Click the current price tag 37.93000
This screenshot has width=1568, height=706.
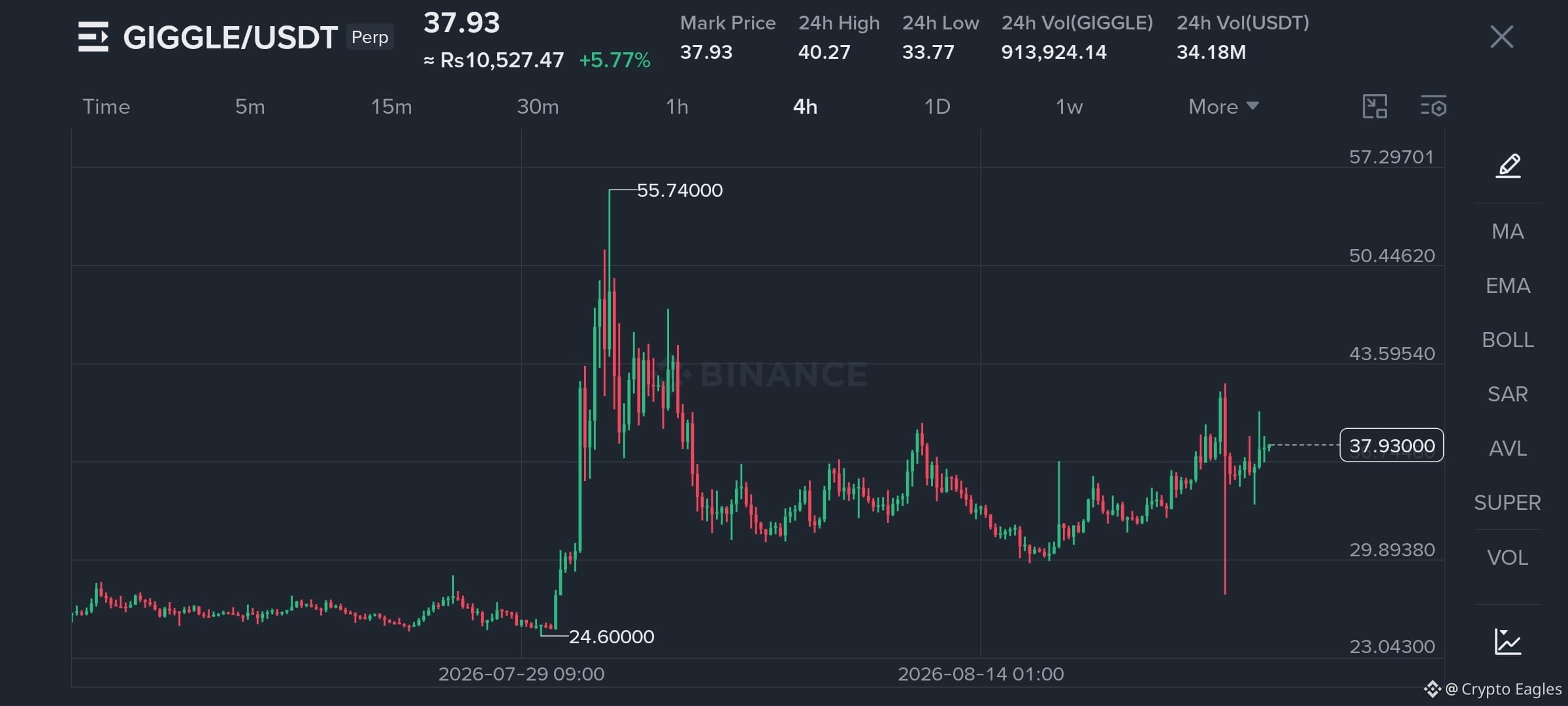pyautogui.click(x=1392, y=446)
